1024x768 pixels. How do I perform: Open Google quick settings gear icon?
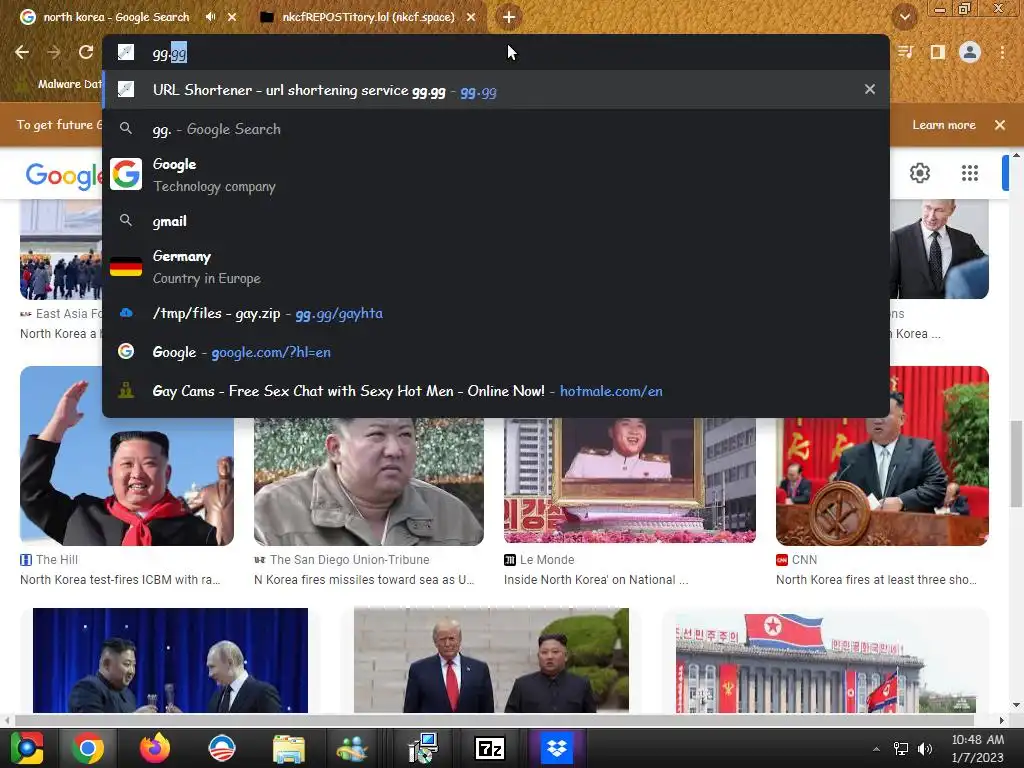[920, 173]
